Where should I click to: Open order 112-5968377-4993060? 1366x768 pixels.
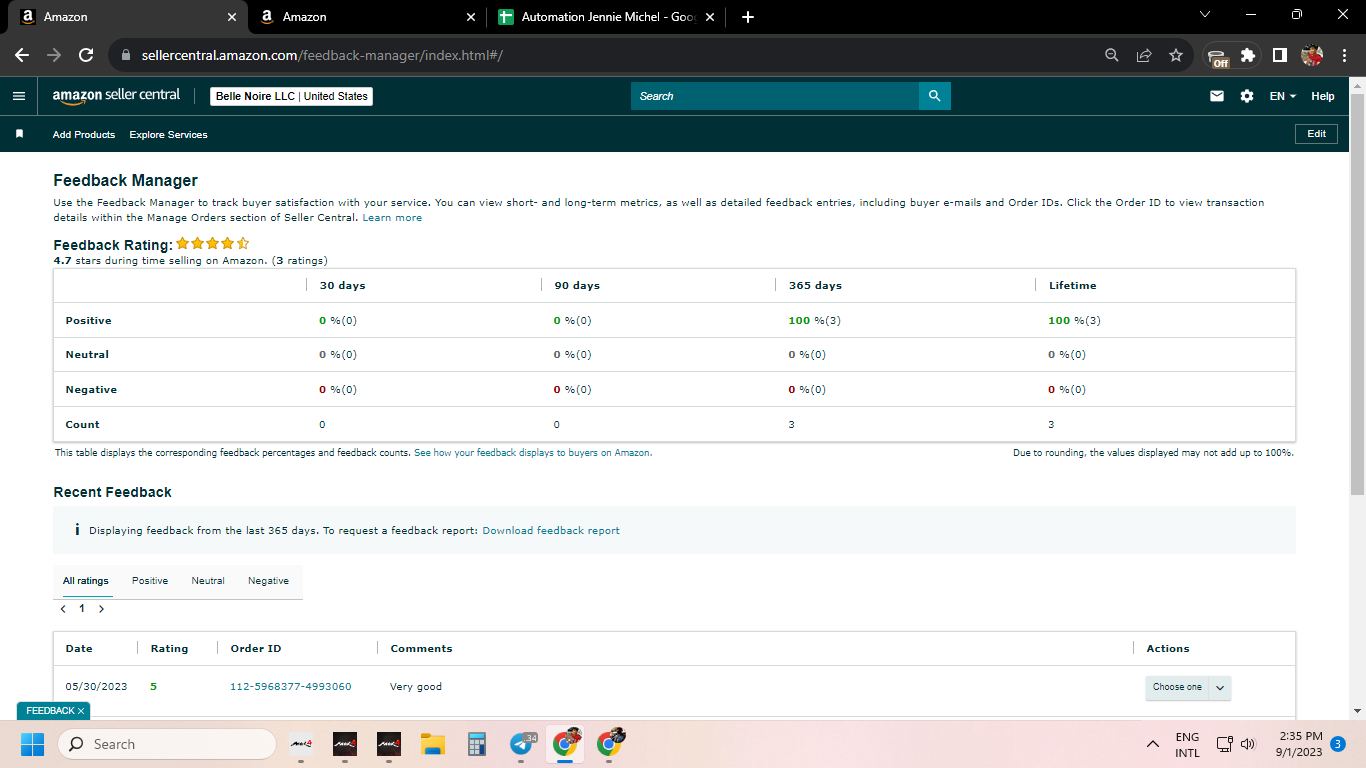[x=291, y=687]
